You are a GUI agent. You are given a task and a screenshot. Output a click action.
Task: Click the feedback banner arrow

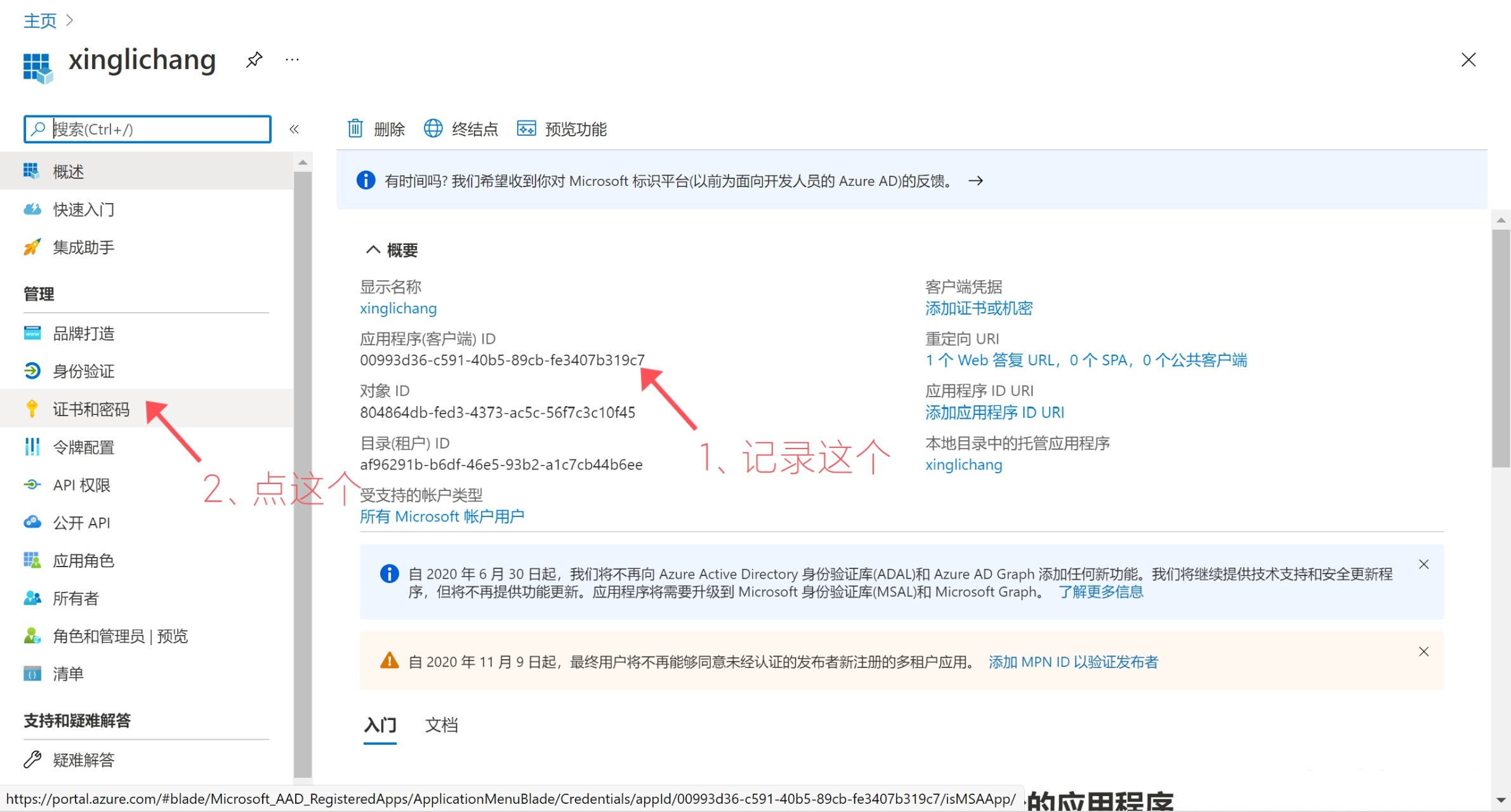click(x=976, y=181)
